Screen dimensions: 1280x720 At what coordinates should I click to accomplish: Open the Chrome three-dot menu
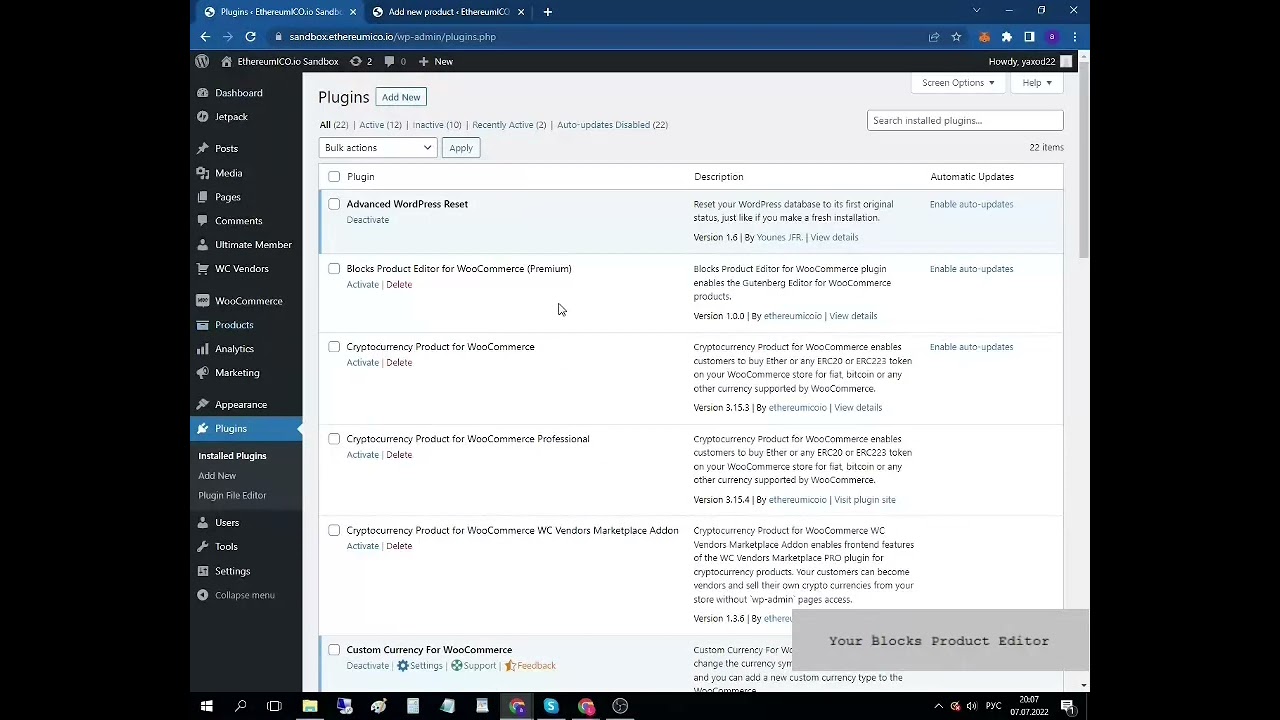[1074, 37]
